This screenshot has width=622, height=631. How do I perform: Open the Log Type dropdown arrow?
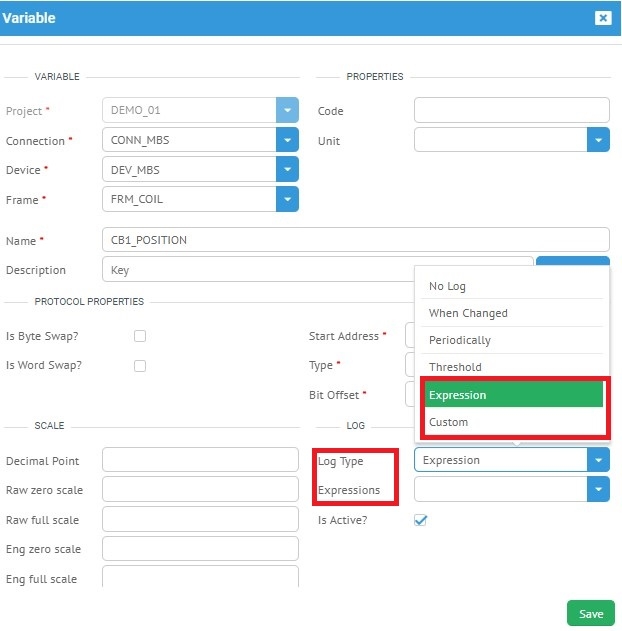[x=598, y=460]
